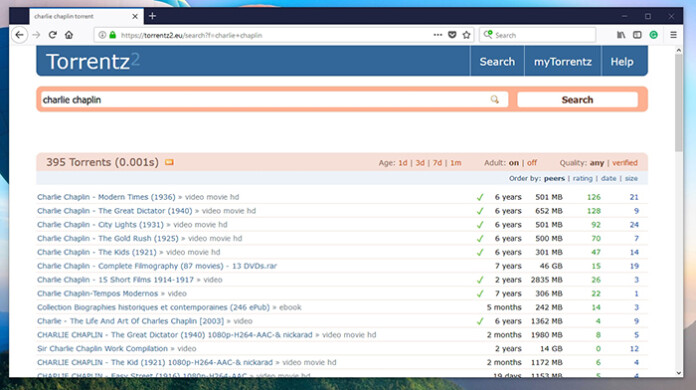
Task: Open Charlie Chaplin - The Great Dictator (1940) link
Action: pos(115,211)
